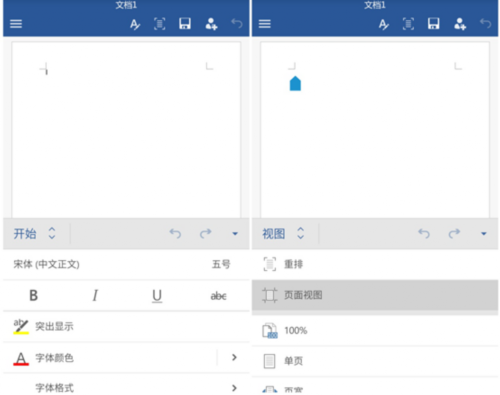Tap the text formatting pen icon in right screen
500x395 pixels.
[384, 24]
